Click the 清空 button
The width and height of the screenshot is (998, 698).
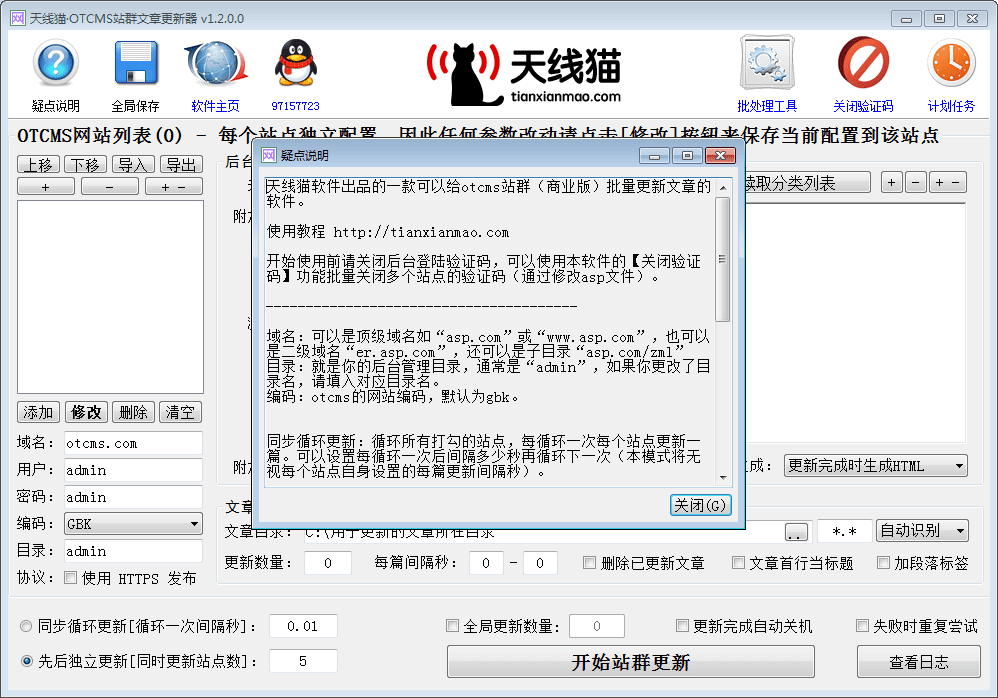click(x=181, y=412)
